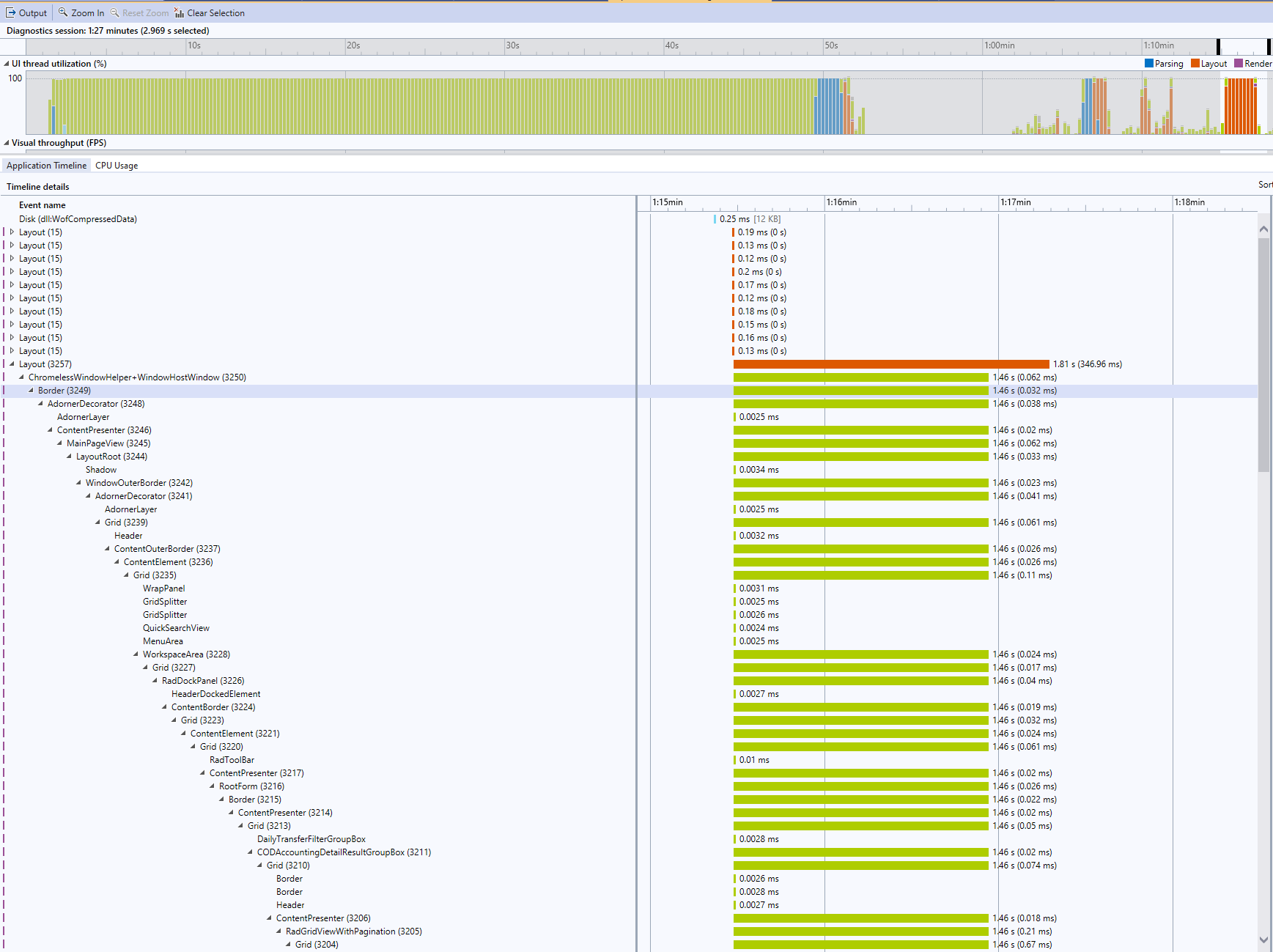
Task: Click the Disk WofCompressedData event row
Action: click(78, 219)
